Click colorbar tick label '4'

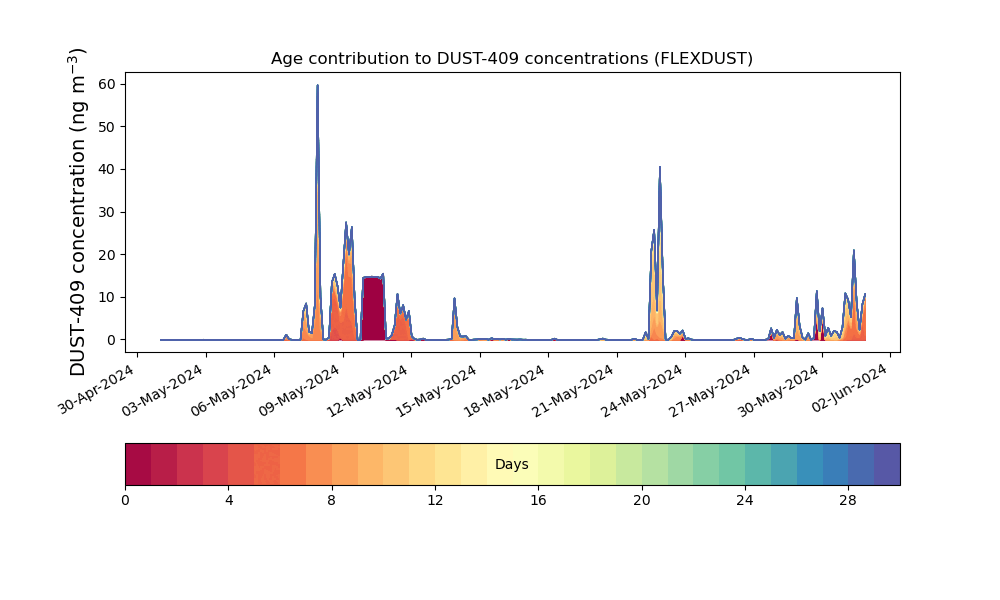click(x=229, y=501)
